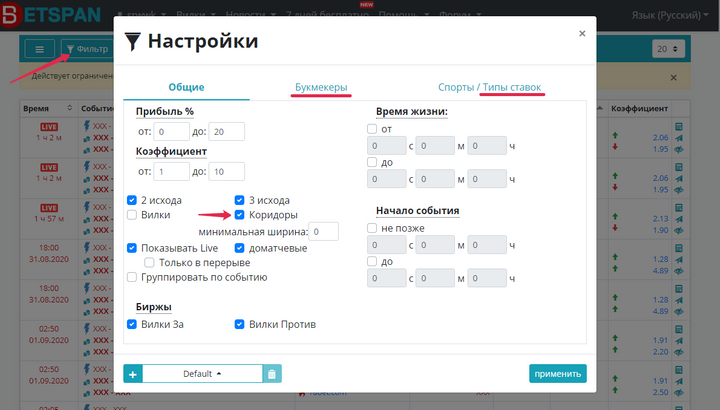The image size is (720, 410).
Task: Click the применить button
Action: [x=557, y=374]
